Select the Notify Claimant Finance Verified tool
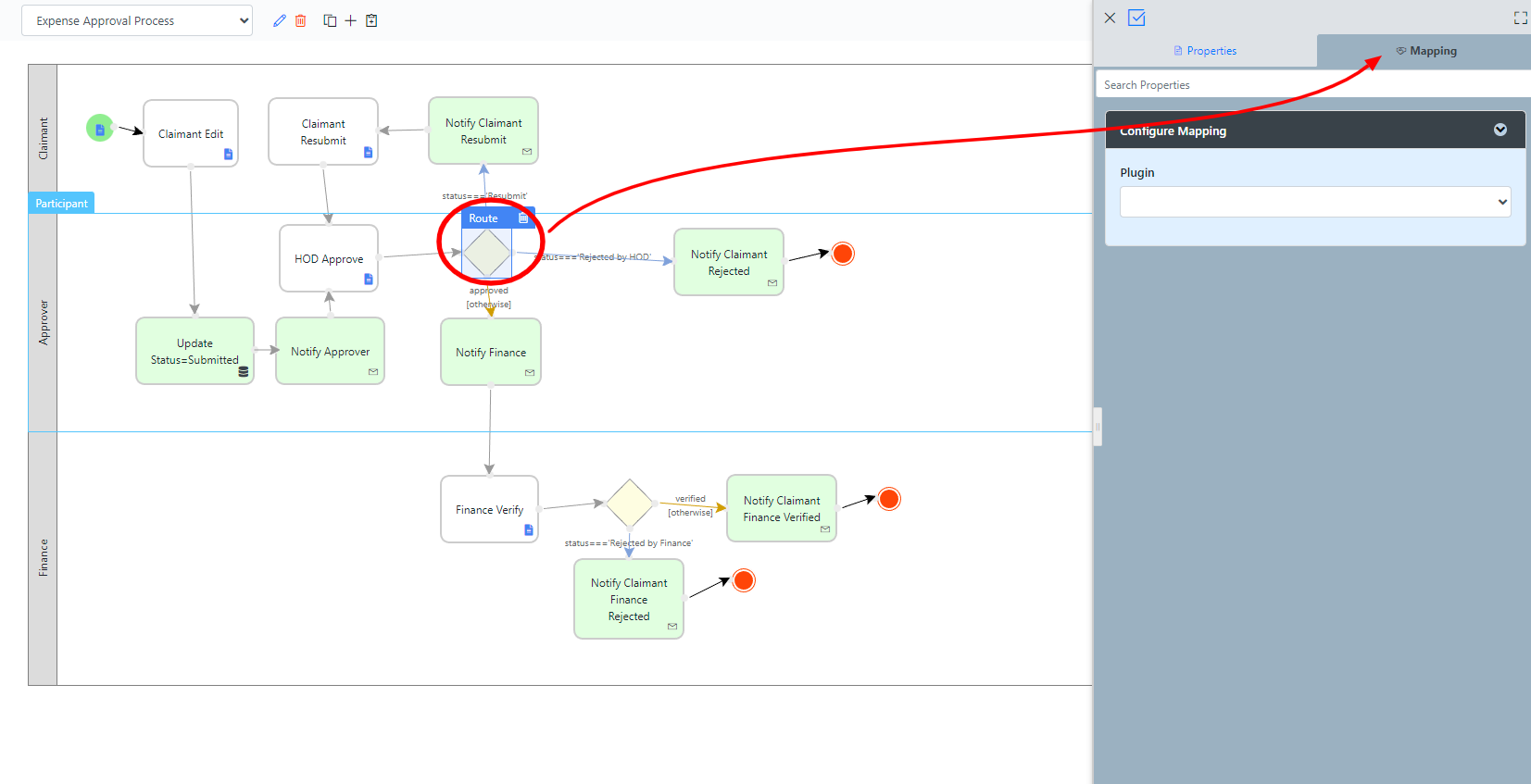 782,508
